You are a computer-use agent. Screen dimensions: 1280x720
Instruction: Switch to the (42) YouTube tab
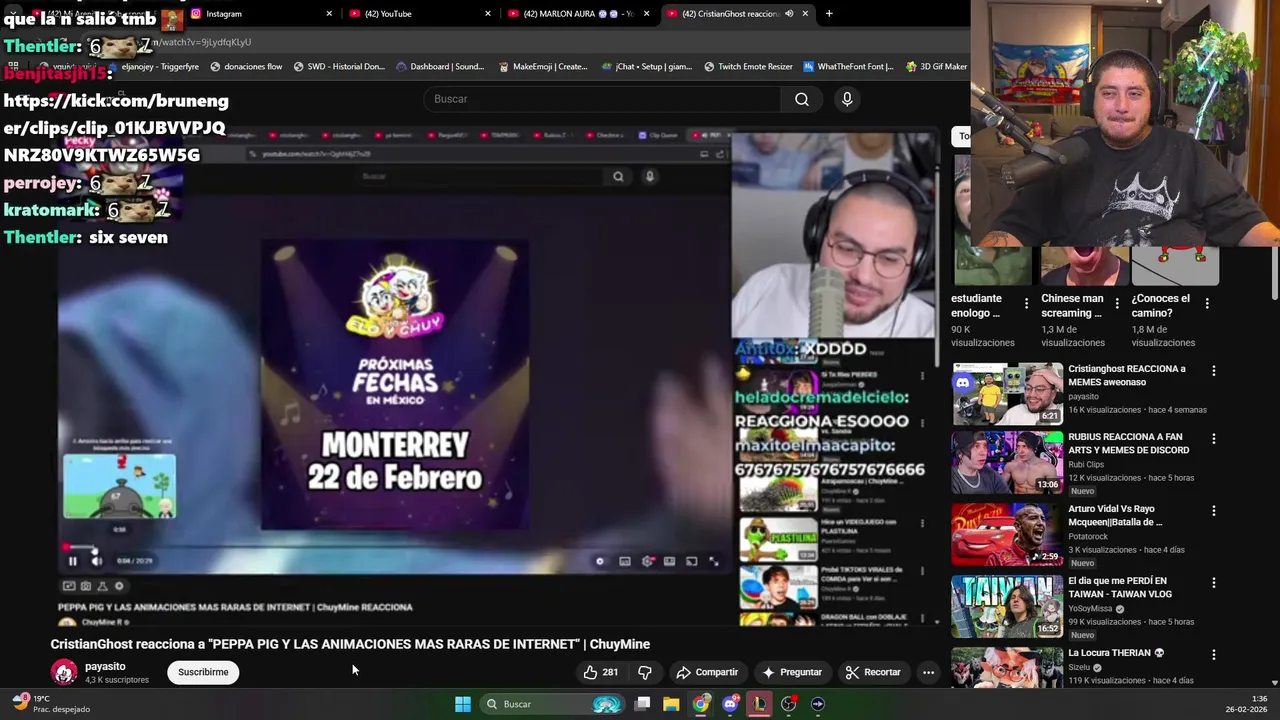420,14
